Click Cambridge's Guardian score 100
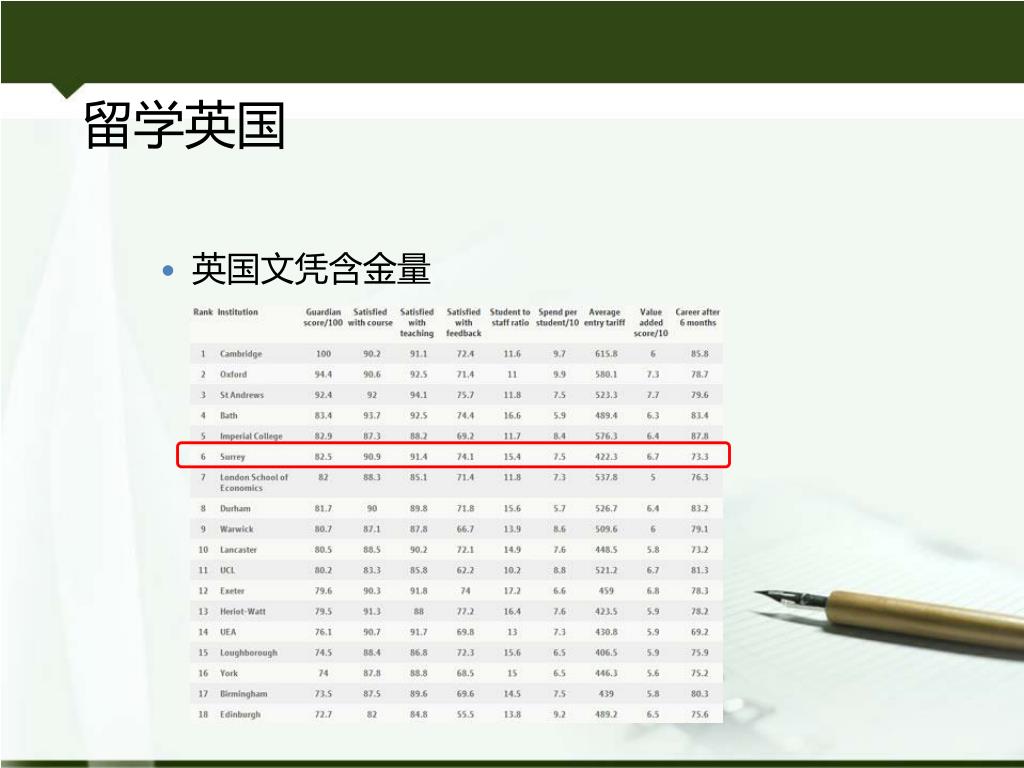 [323, 354]
